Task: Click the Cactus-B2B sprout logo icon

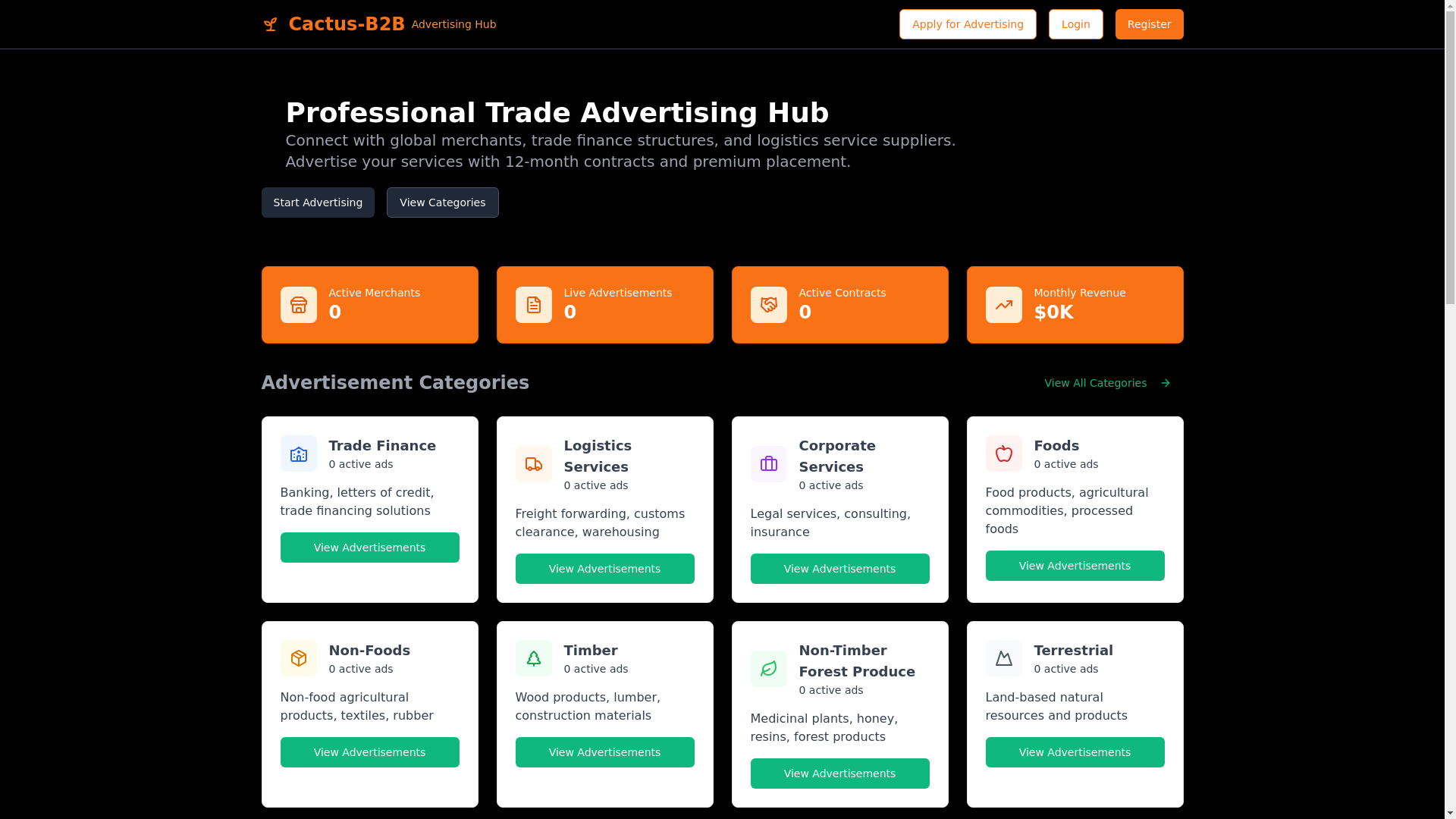Action: 270,24
